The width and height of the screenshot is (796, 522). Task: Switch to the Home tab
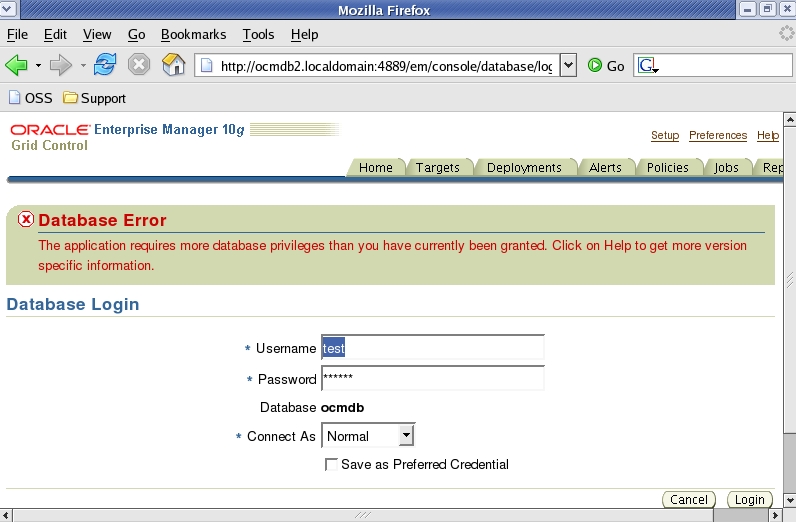(x=376, y=168)
